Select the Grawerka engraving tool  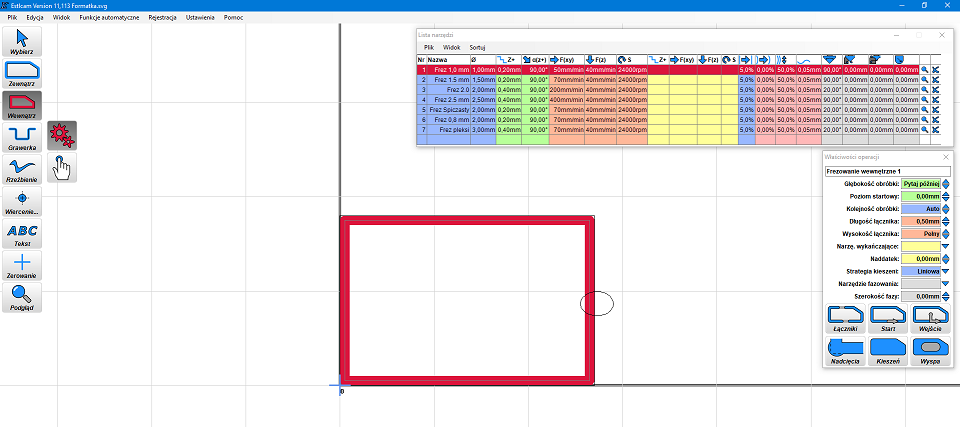22,137
